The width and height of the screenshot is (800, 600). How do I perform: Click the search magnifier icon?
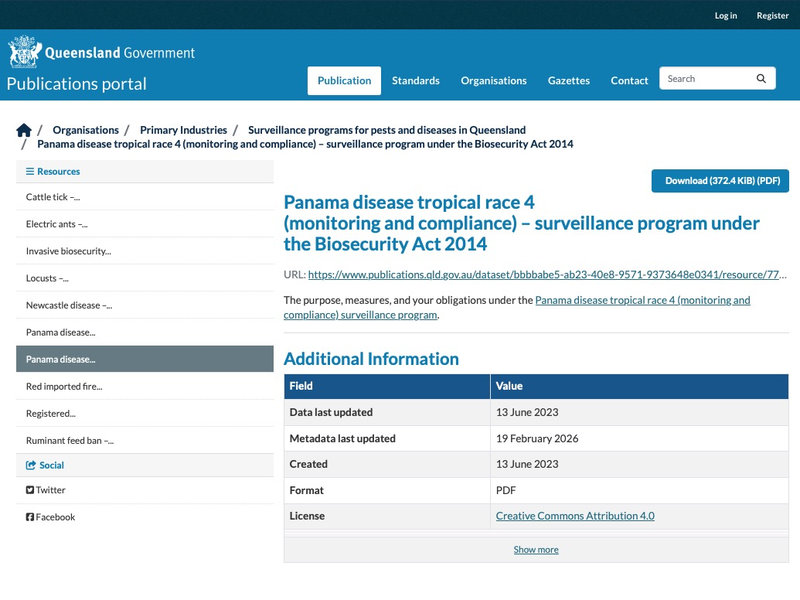(761, 79)
